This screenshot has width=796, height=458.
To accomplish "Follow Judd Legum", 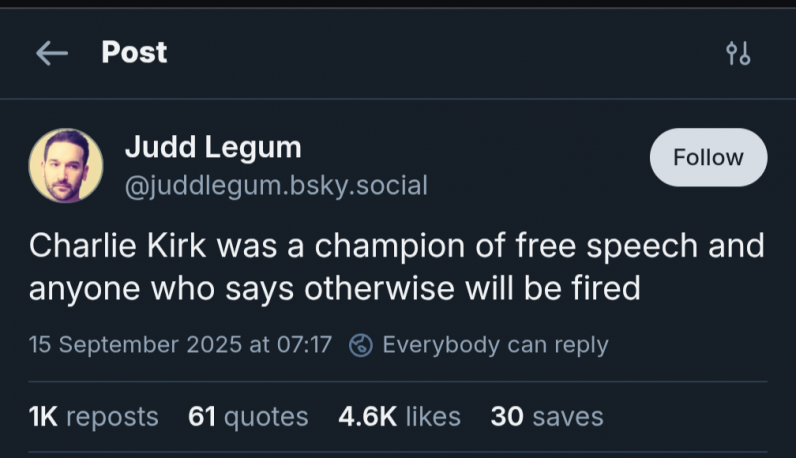I will 708,158.
